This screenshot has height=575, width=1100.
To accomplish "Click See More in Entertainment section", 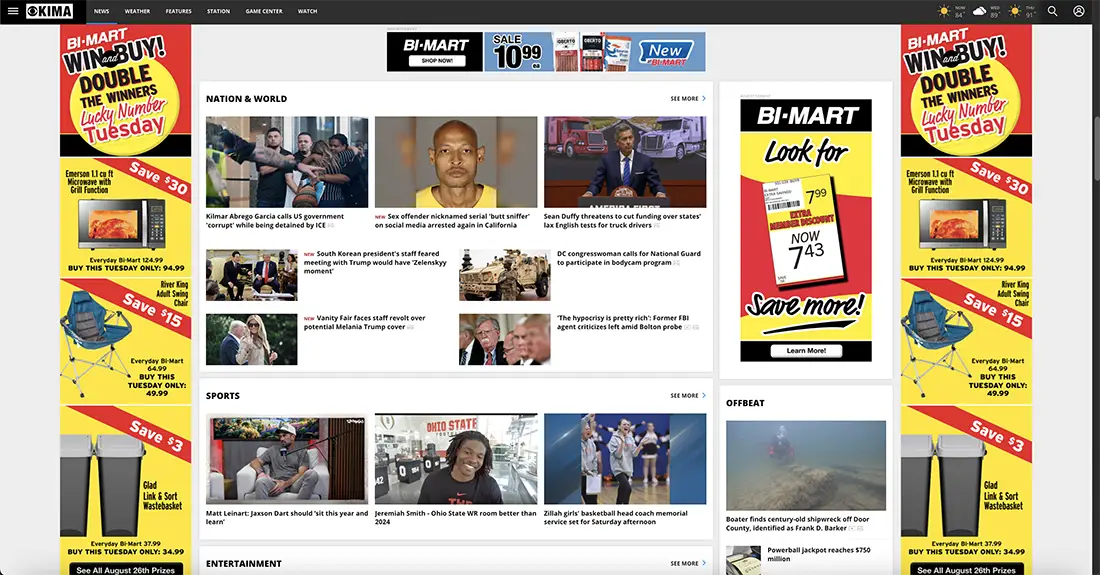I will click(688, 563).
